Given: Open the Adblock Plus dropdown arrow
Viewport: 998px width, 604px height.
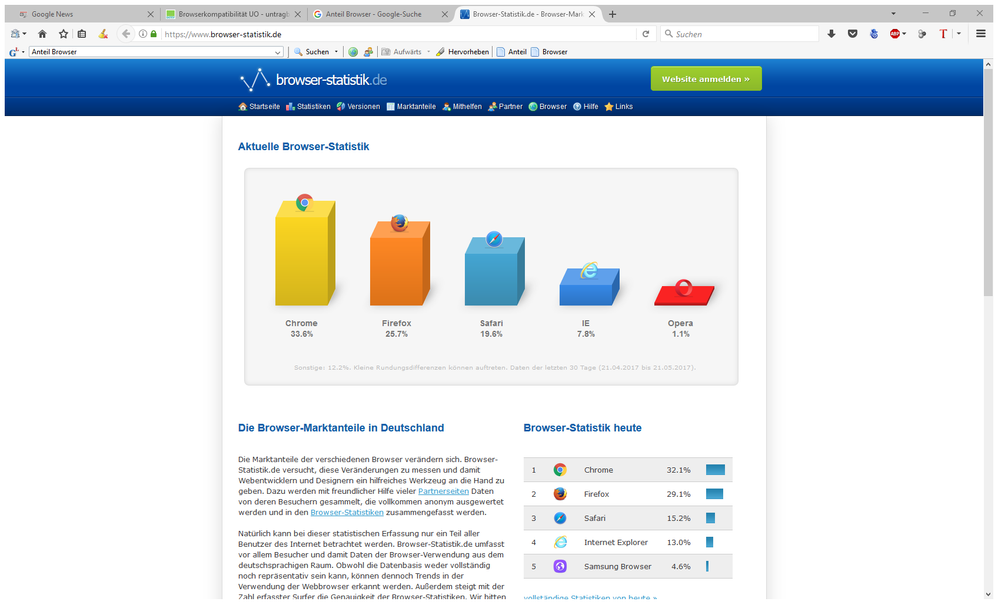Looking at the screenshot, I should point(904,34).
